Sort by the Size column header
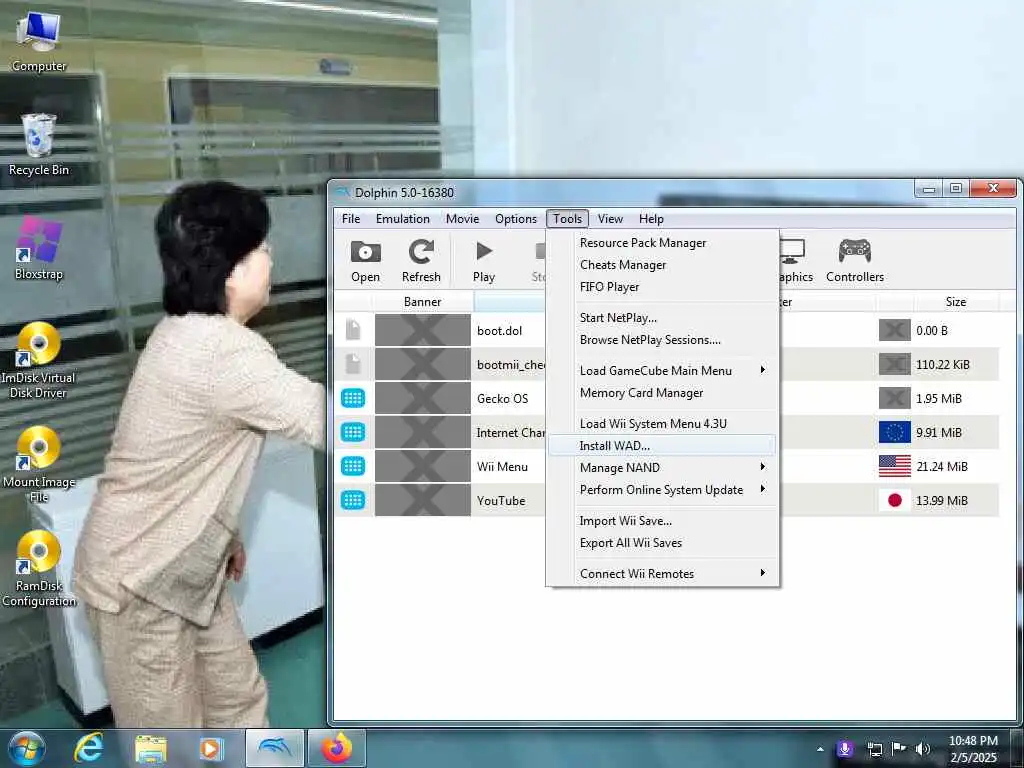Image resolution: width=1024 pixels, height=768 pixels. click(955, 302)
